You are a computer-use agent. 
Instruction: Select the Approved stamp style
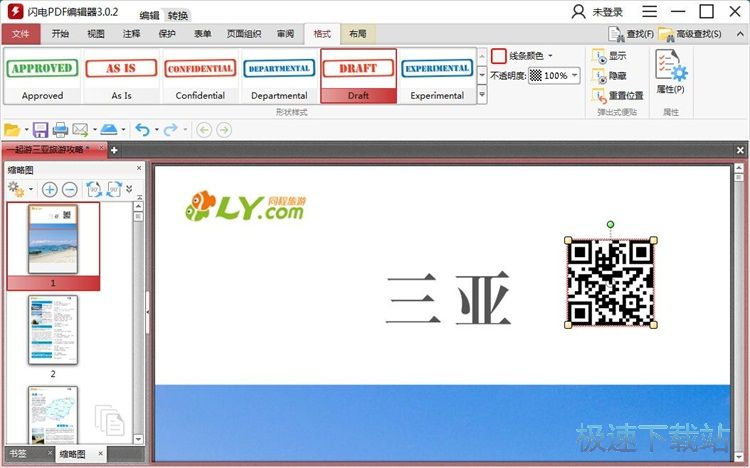42,76
